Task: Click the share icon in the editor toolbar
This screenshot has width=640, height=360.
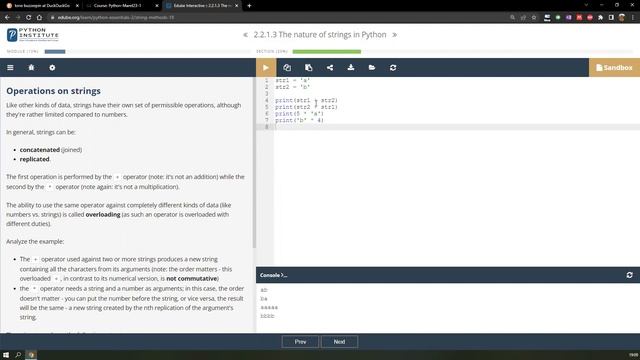Action: tap(330, 68)
